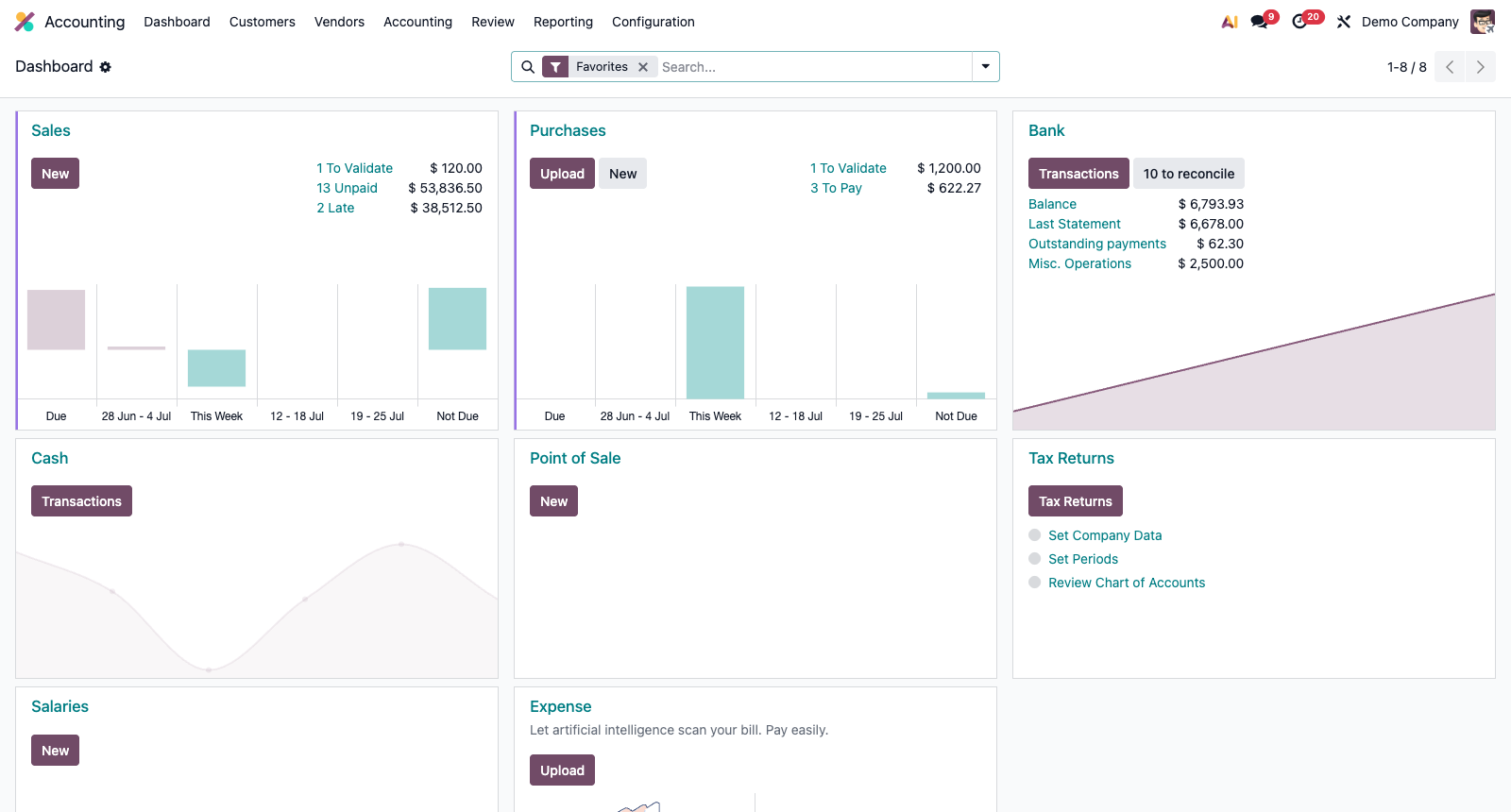Click the Bank balance $ 6,793.93
Viewport: 1511px width, 812px height.
[x=1211, y=204]
